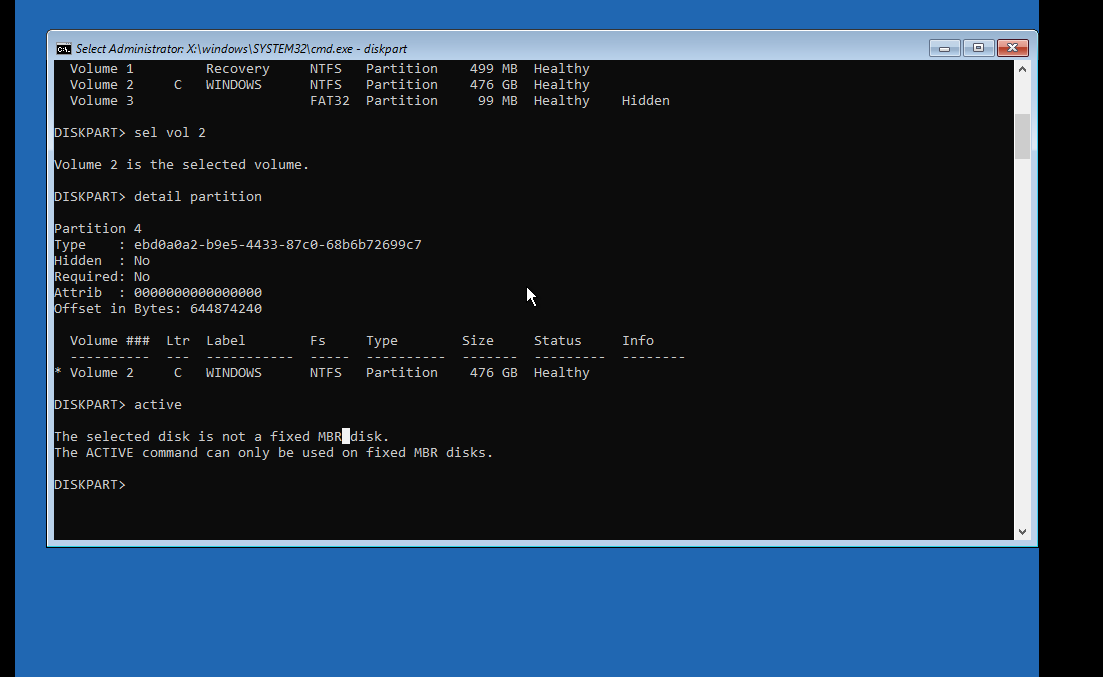Click the 'Size' column header
1103x677 pixels.
[x=478, y=341]
